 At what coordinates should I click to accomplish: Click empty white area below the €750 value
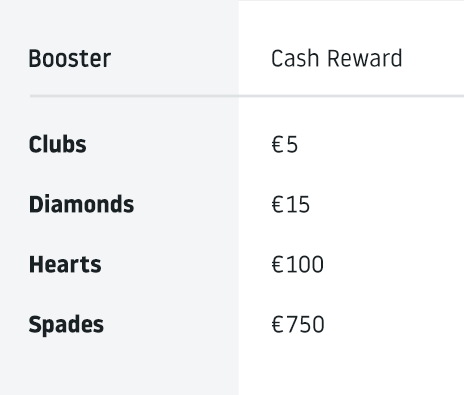(x=351, y=367)
